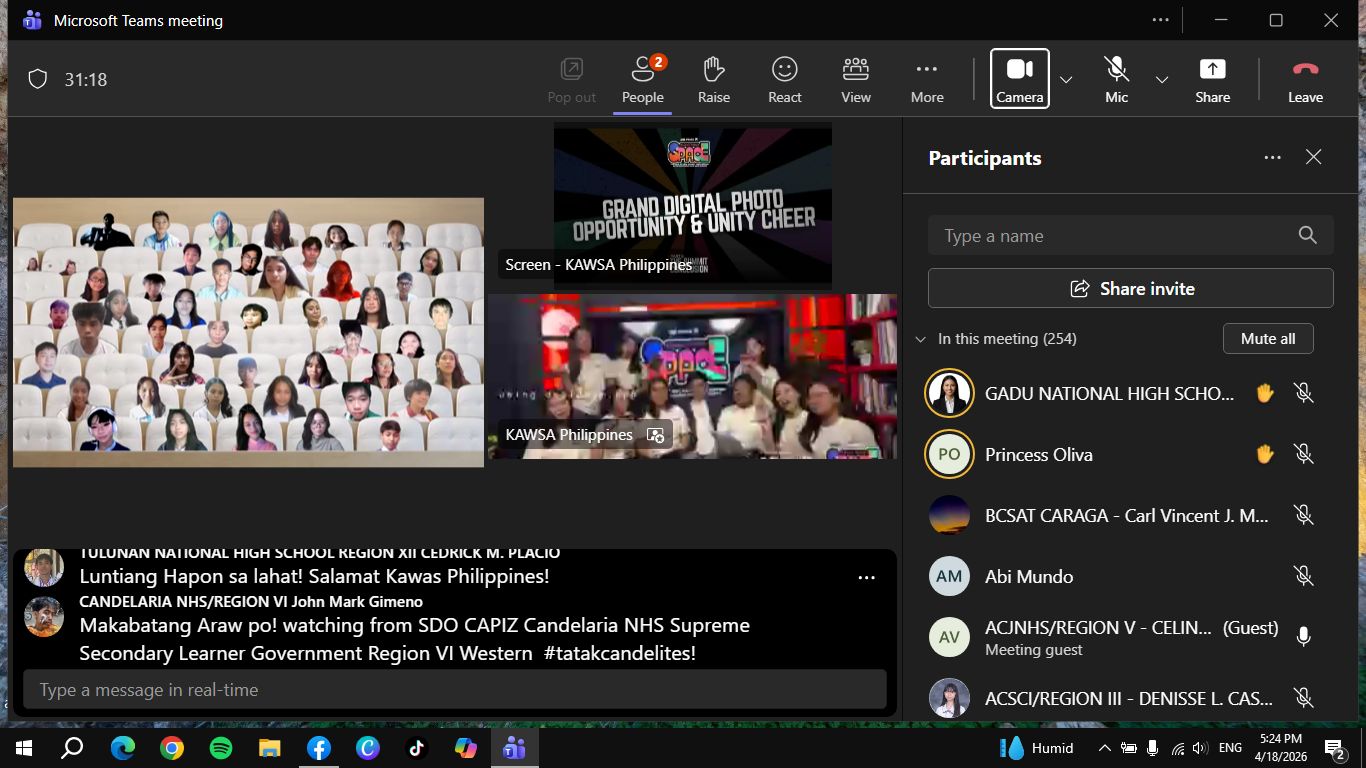
Task: Open Microsoft Edge from the taskbar
Action: pos(122,748)
